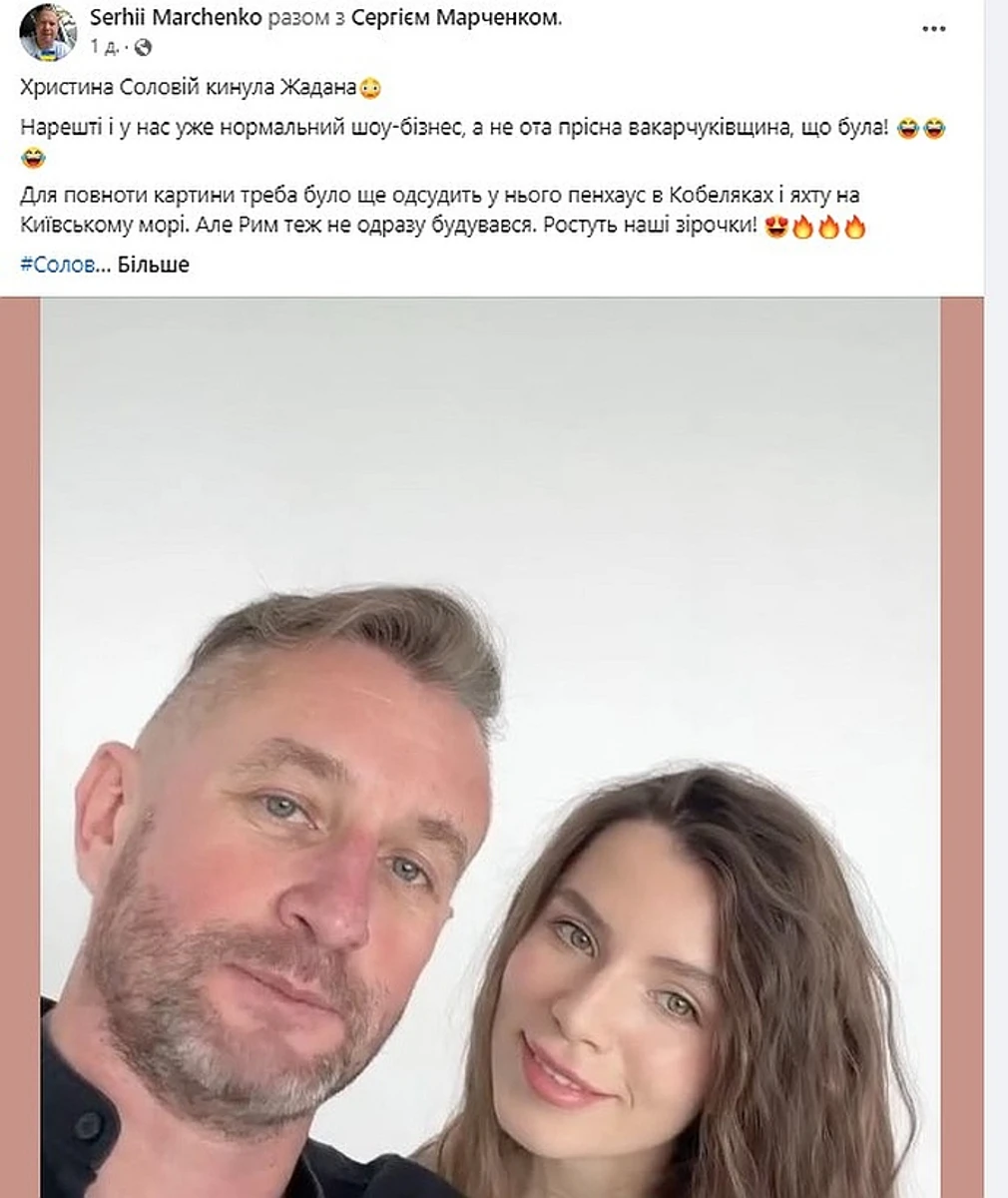Viewport: 1008px width, 1198px height.
Task: Click the headline text "Христина Соловій кинула Жадана"
Action: tap(189, 89)
